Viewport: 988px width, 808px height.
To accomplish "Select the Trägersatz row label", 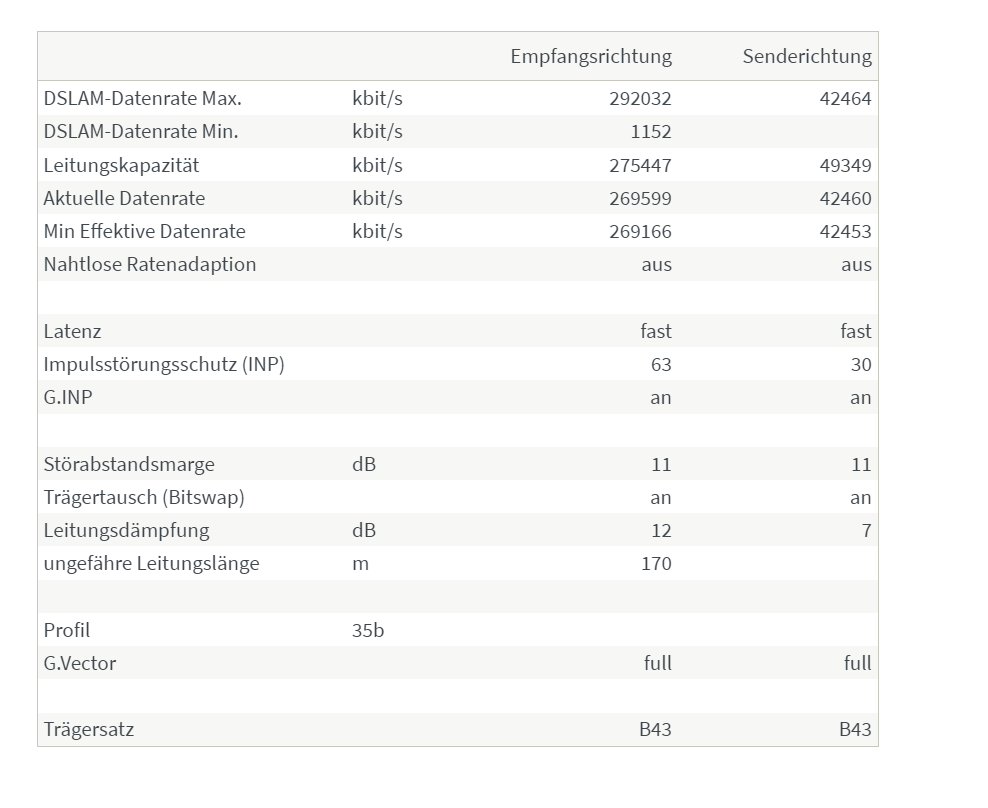I will tap(89, 730).
